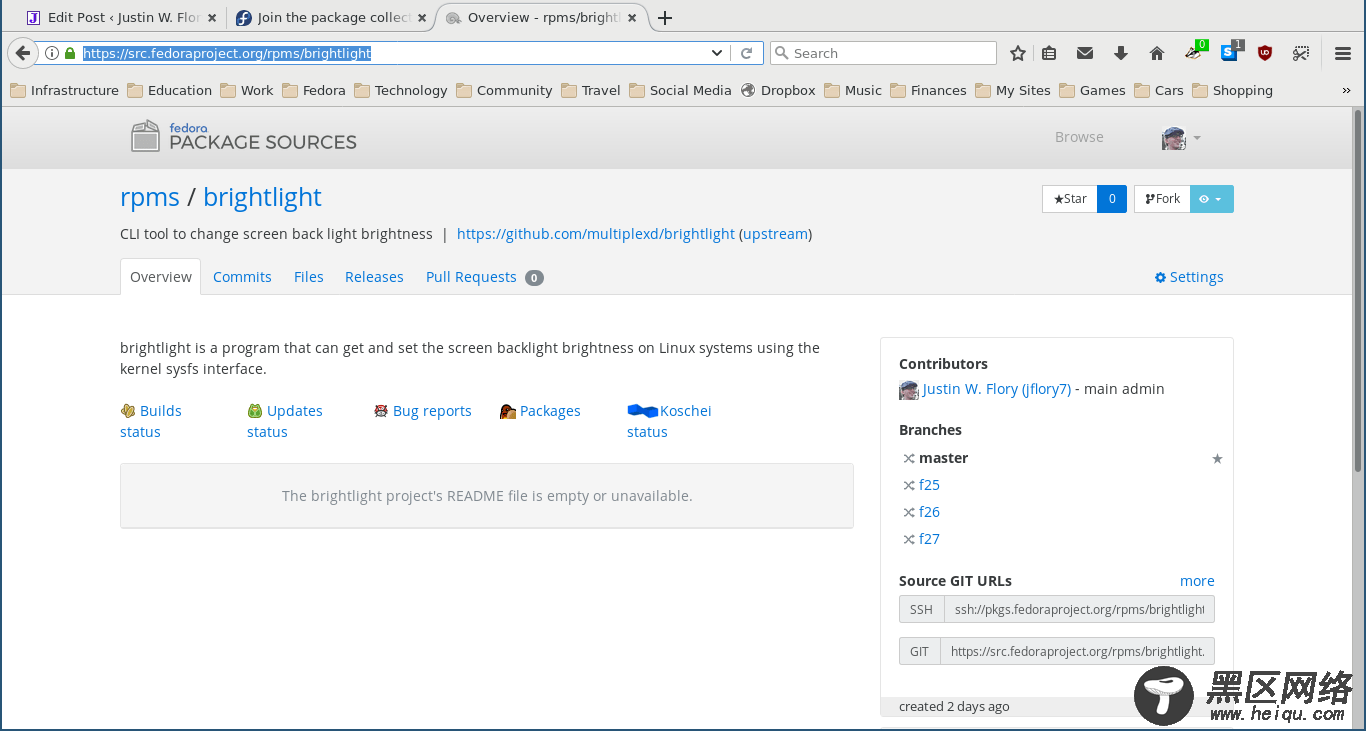Switch to Join the package collection tab
Image resolution: width=1366 pixels, height=731 pixels.
[x=331, y=18]
